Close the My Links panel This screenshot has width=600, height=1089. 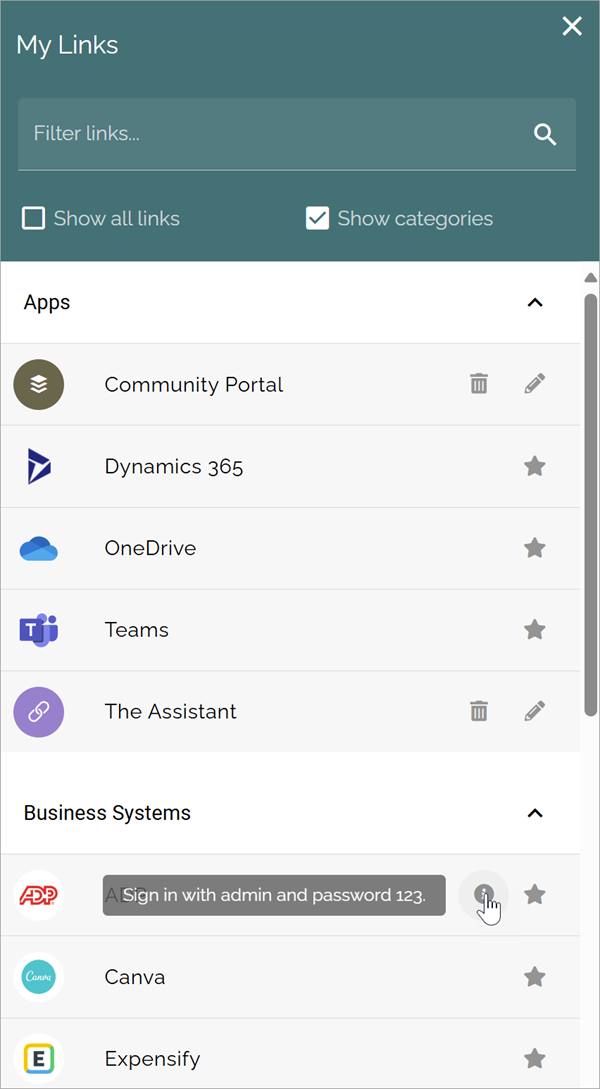(572, 26)
